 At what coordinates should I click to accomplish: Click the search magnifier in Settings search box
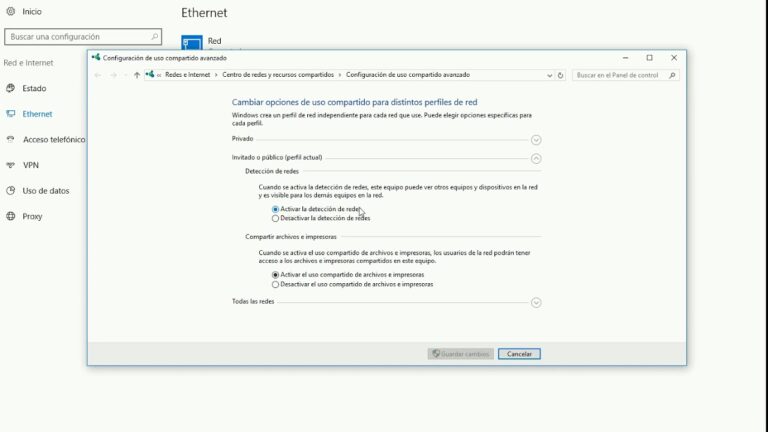[154, 37]
